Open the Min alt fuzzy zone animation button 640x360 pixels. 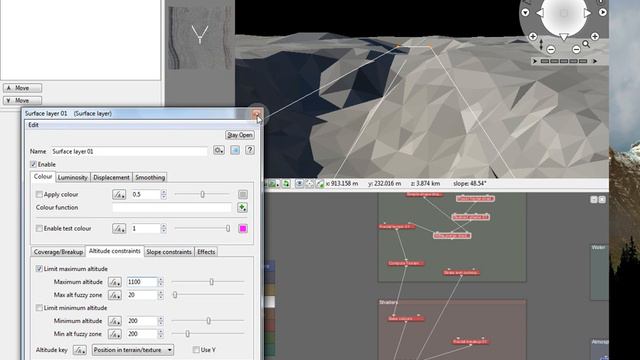point(115,334)
